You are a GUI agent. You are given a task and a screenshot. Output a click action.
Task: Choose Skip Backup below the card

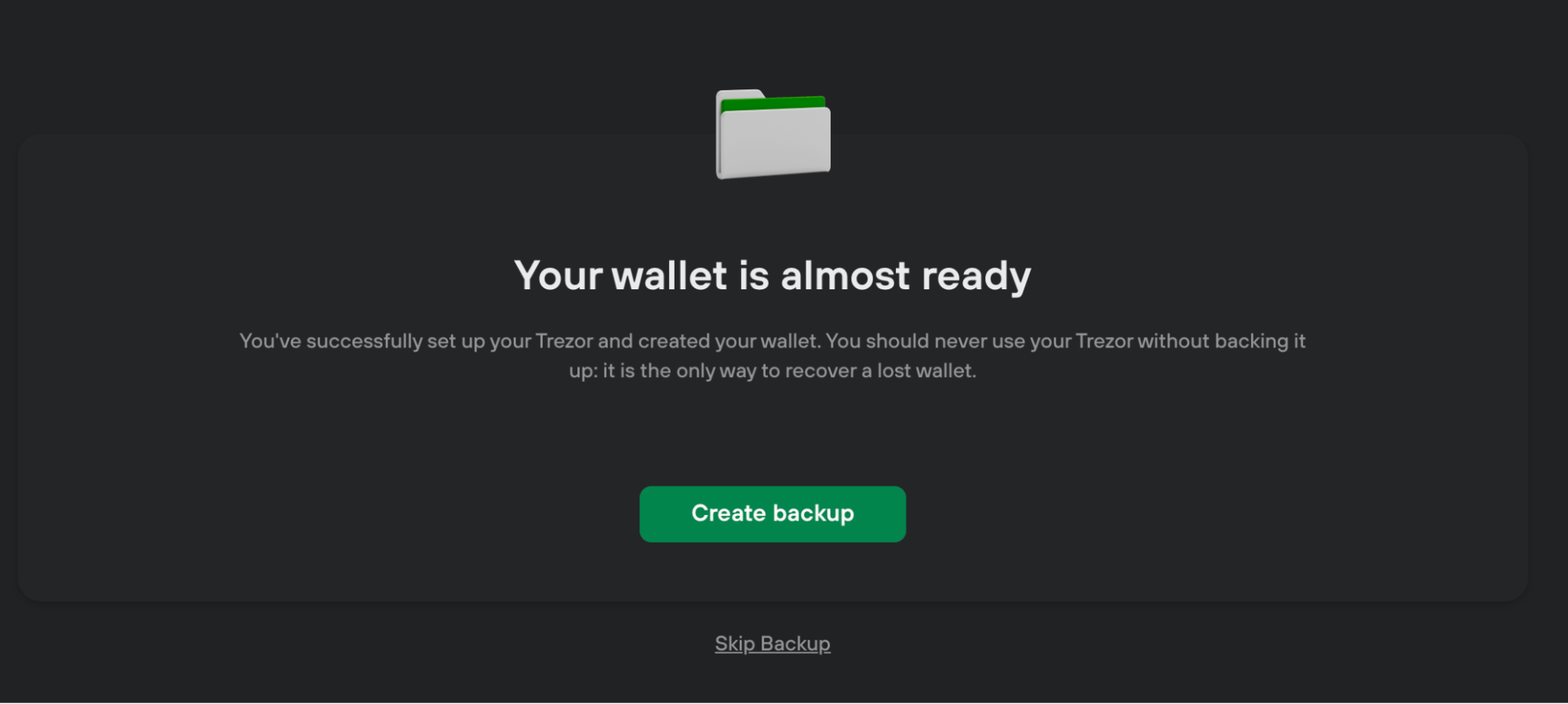pyautogui.click(x=773, y=644)
